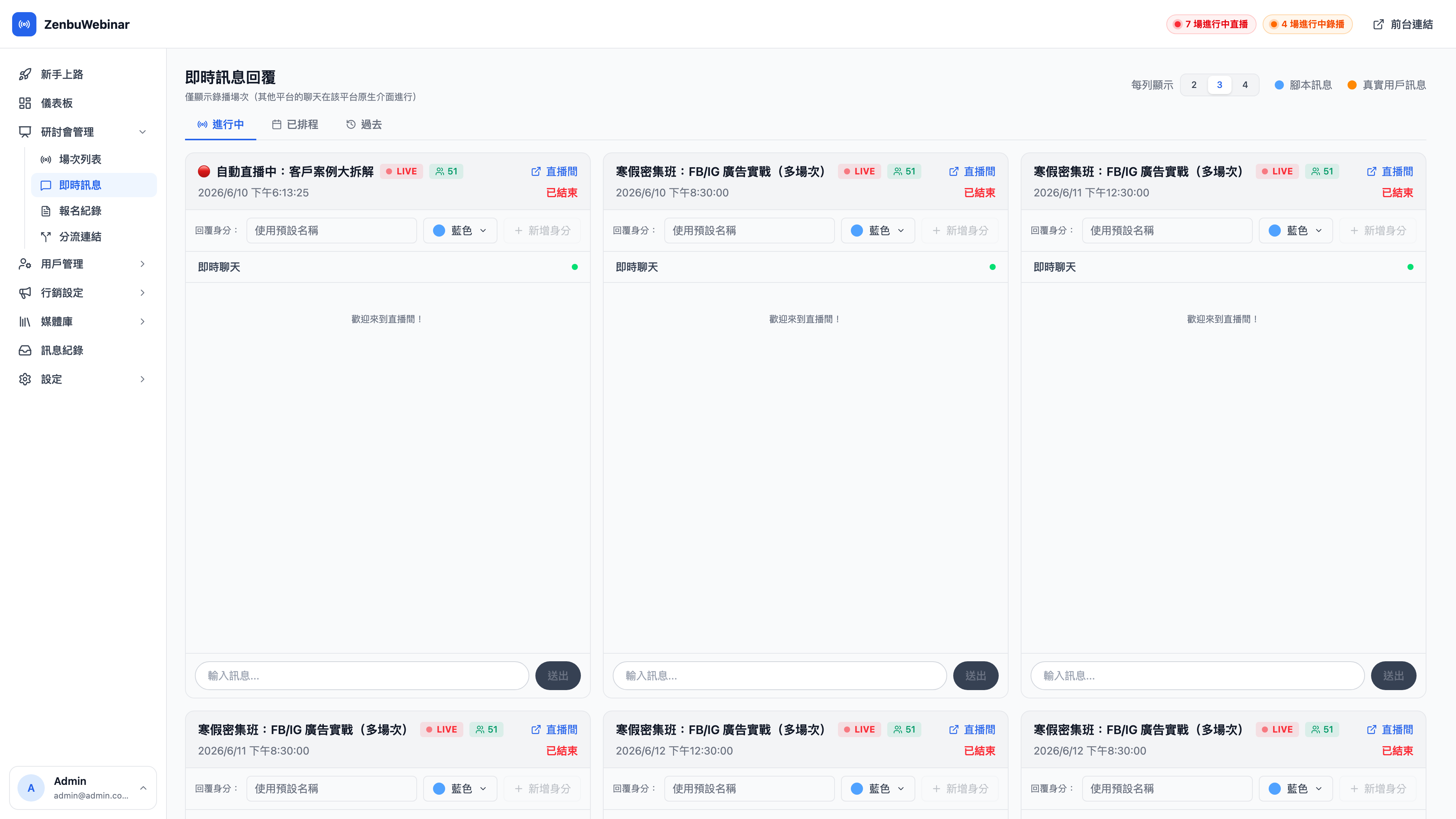Click the Admin avatar circle labeled A
1456x819 pixels.
click(31, 788)
